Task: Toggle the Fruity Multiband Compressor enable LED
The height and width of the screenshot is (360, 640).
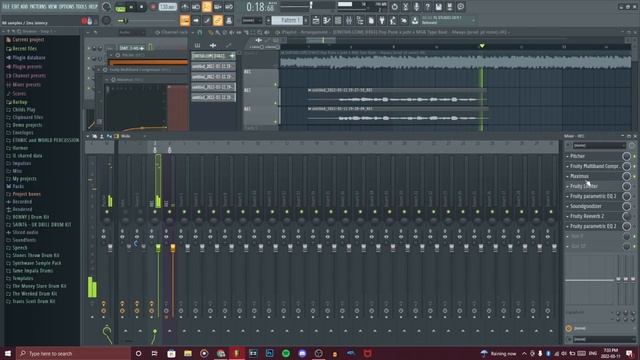Action: coord(635,167)
